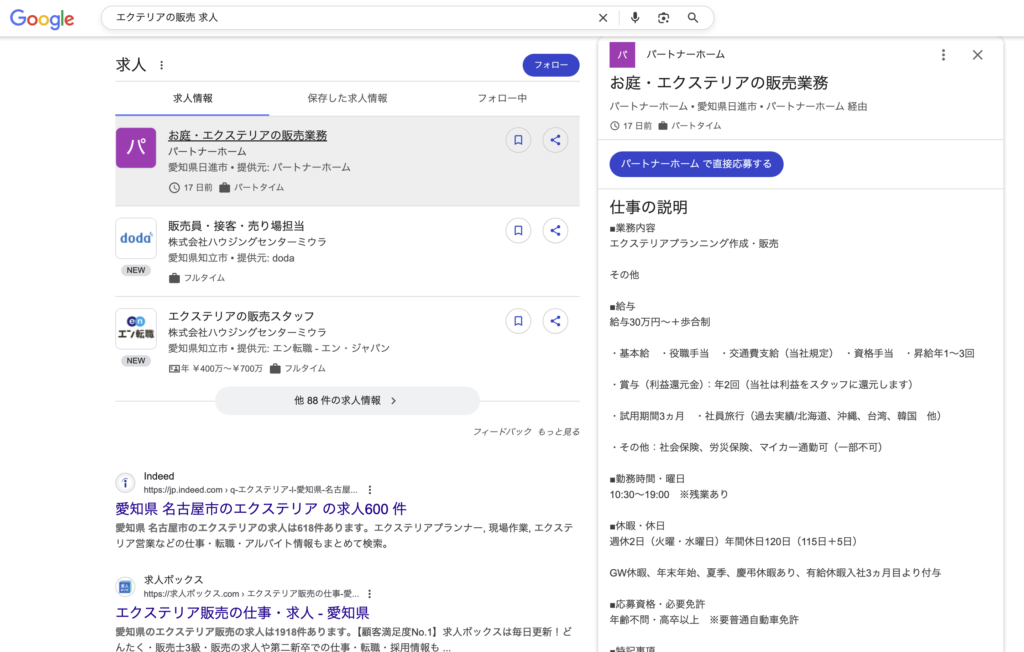The image size is (1024, 652).
Task: Click the NEW badge under エン転職 logo
Action: [x=136, y=361]
